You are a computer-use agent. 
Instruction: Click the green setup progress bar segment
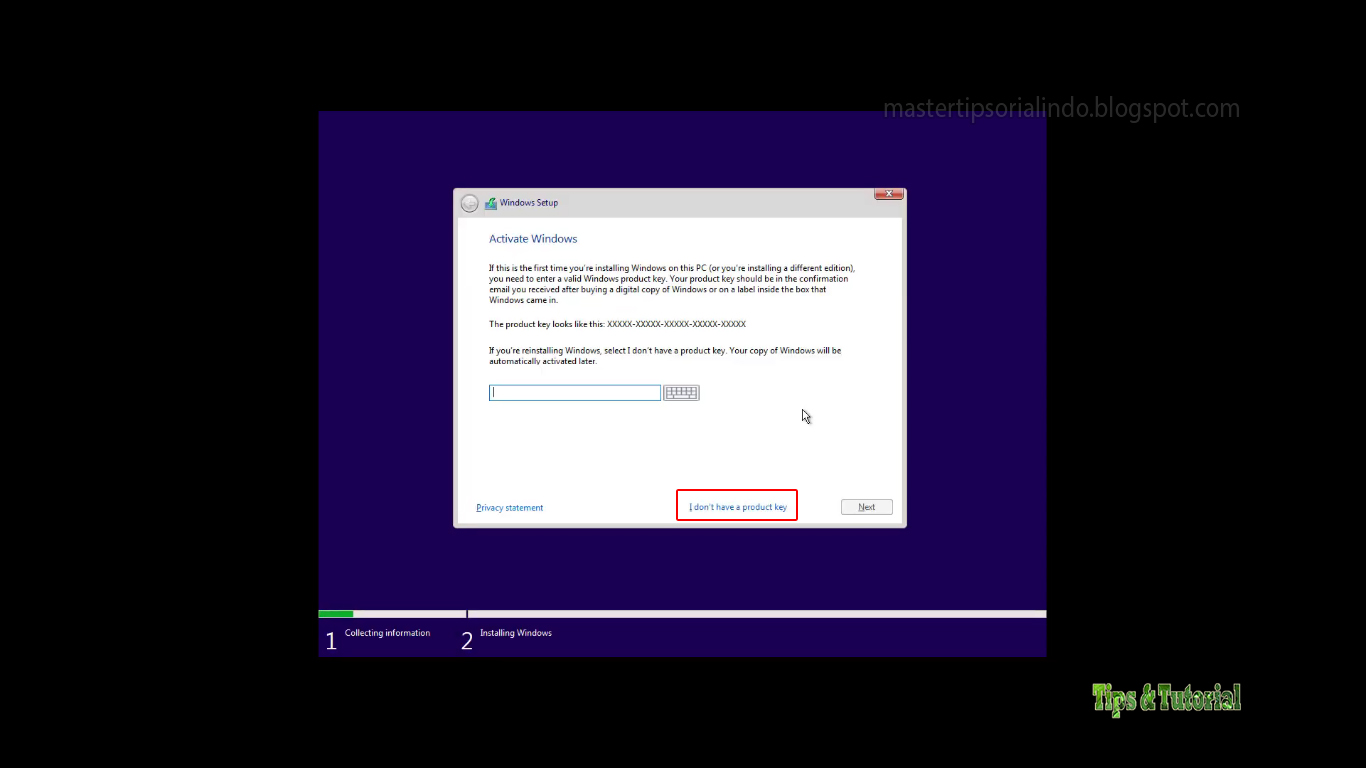tap(335, 613)
